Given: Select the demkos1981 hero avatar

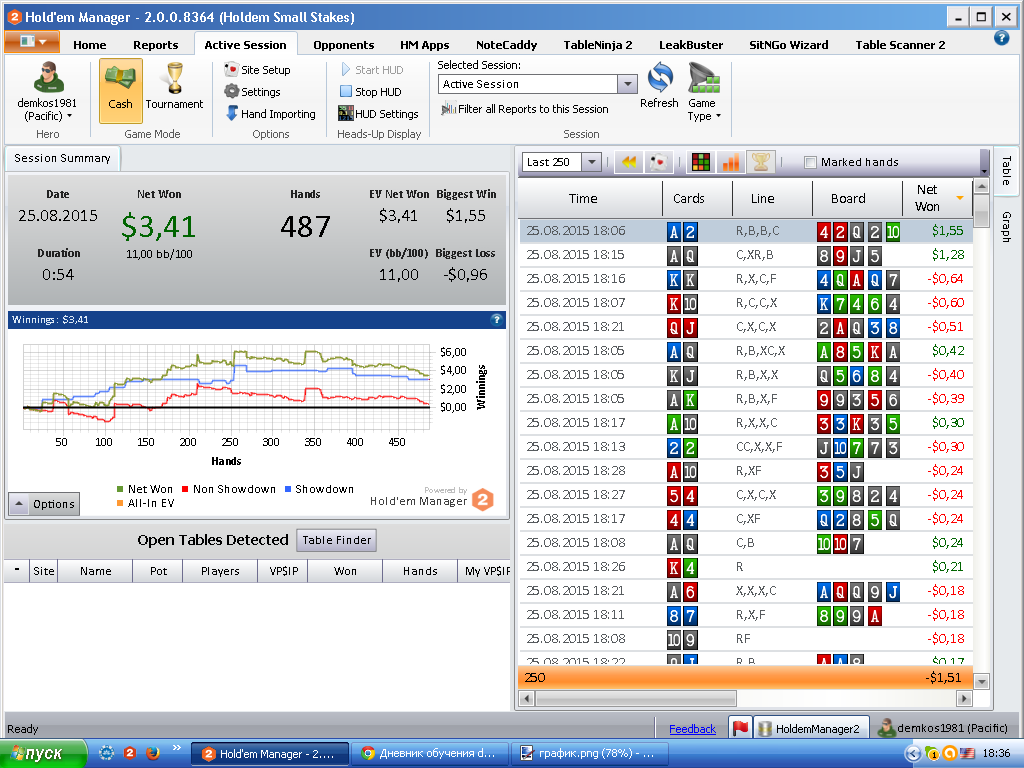Looking at the screenshot, I should 48,78.
